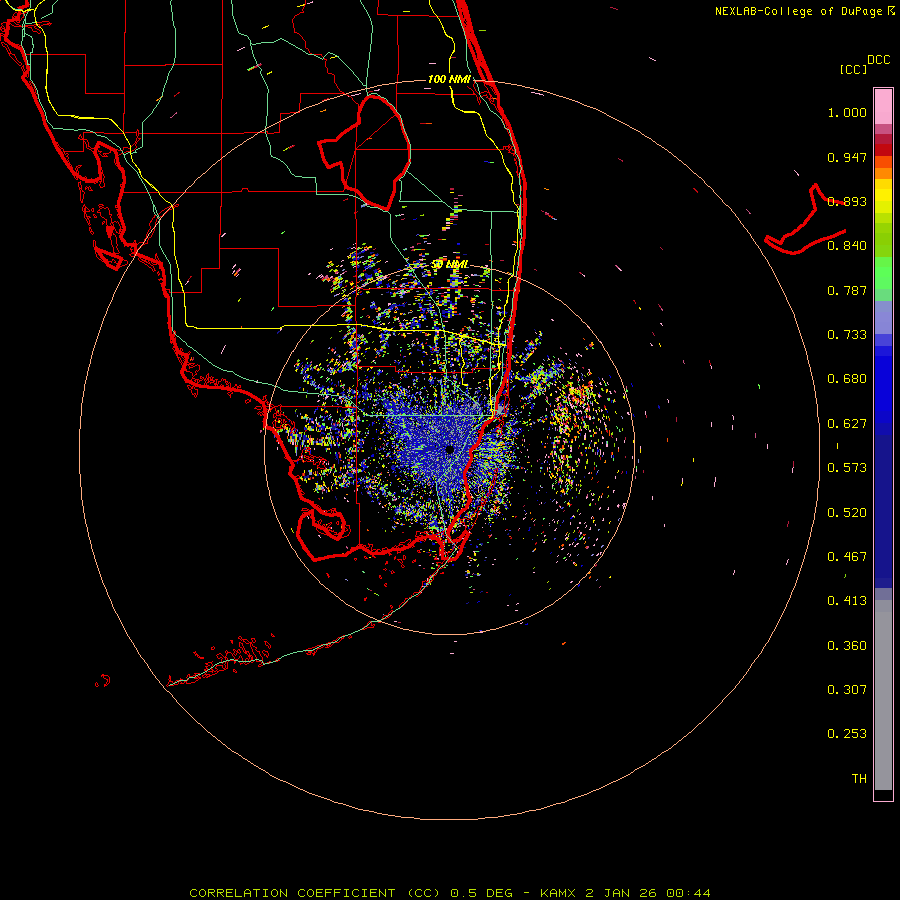This screenshot has height=900, width=900.
Task: Click the 0.787 scale value
Action: click(x=847, y=290)
